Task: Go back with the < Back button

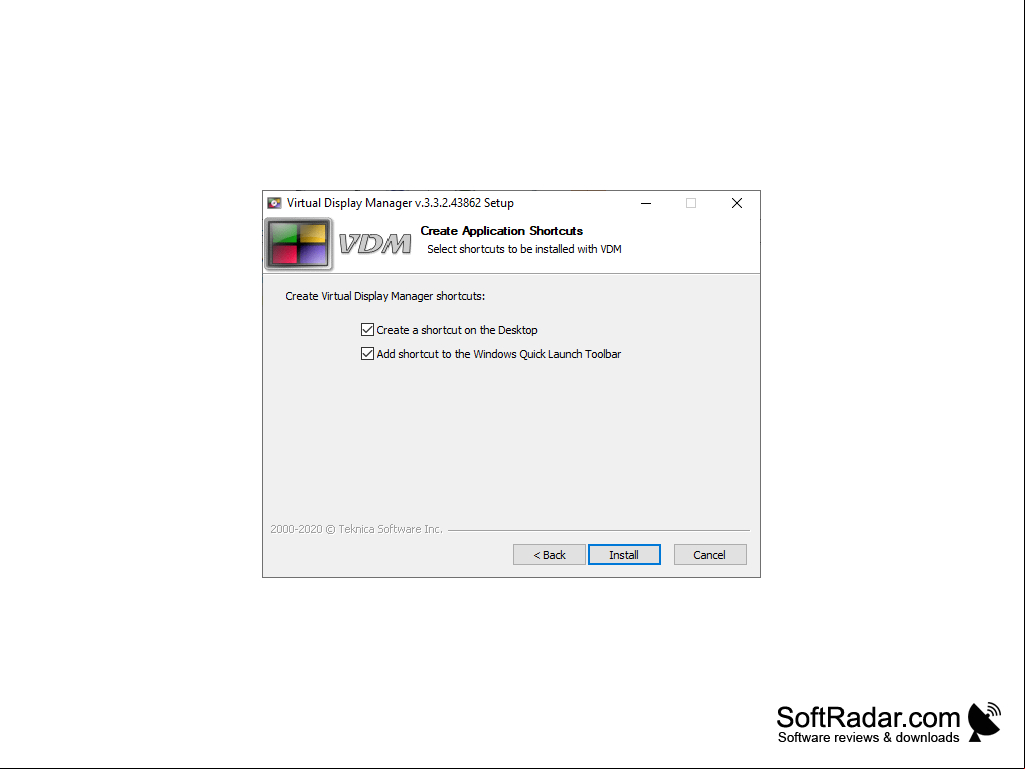Action: click(549, 555)
